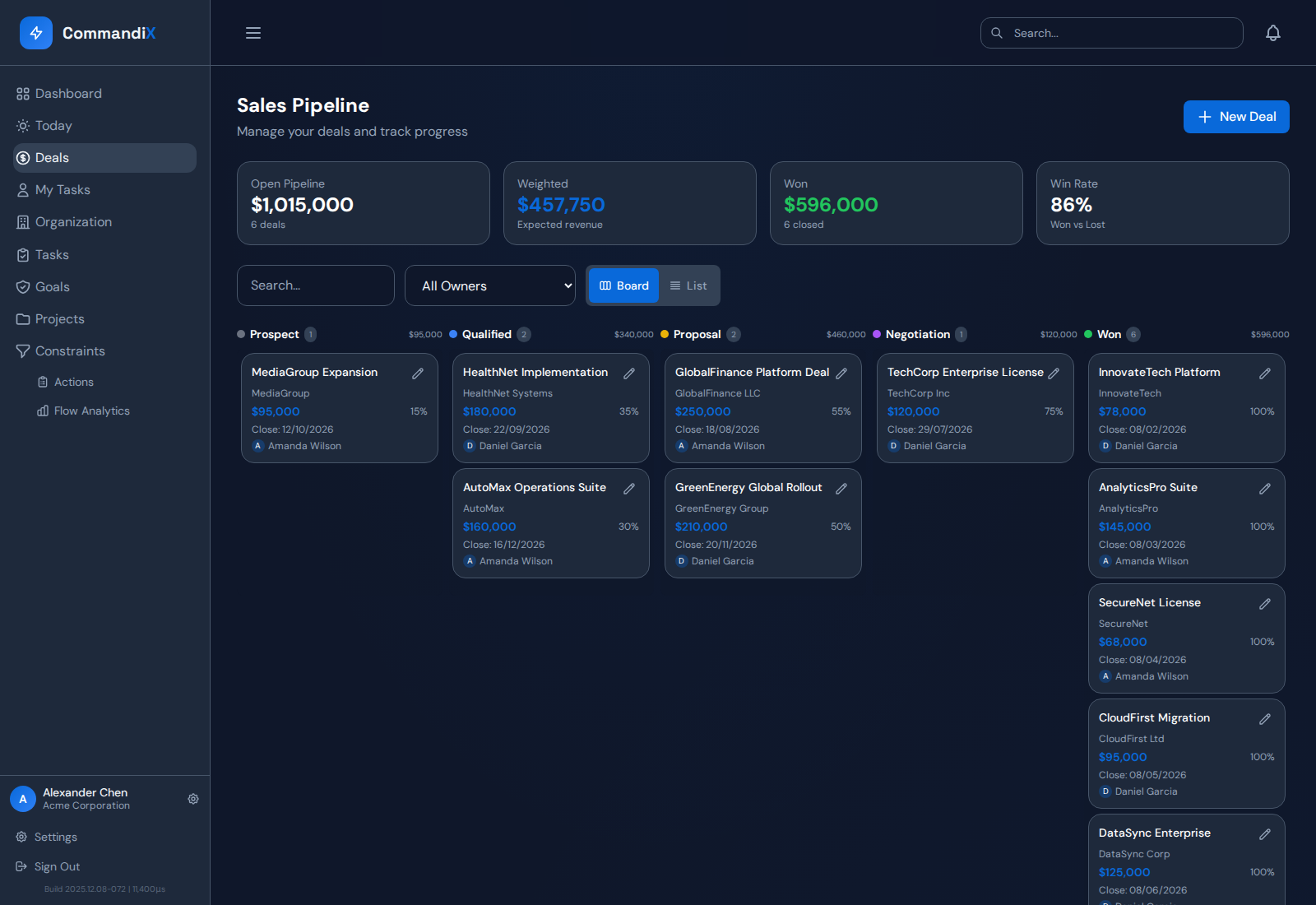Click the Dashboard grid icon in sidebar
Viewport: 1316px width, 905px height.
[x=23, y=94]
